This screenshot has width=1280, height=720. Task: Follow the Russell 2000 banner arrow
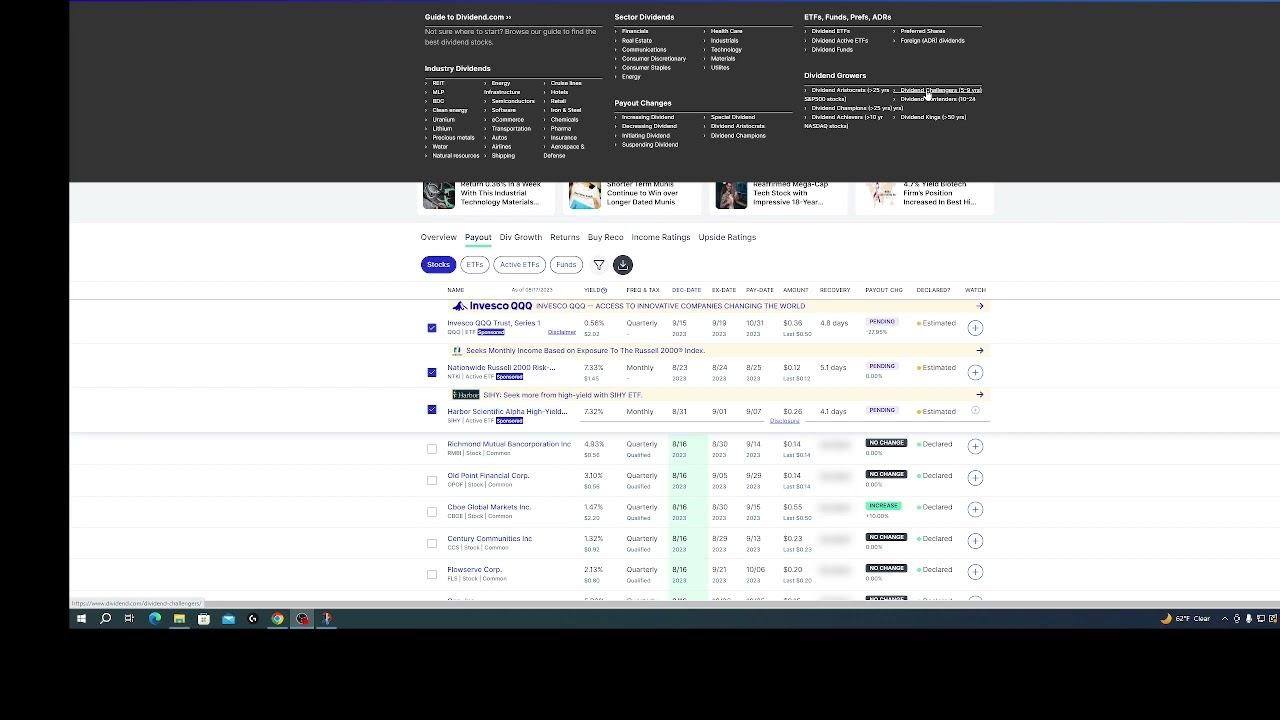tap(980, 351)
